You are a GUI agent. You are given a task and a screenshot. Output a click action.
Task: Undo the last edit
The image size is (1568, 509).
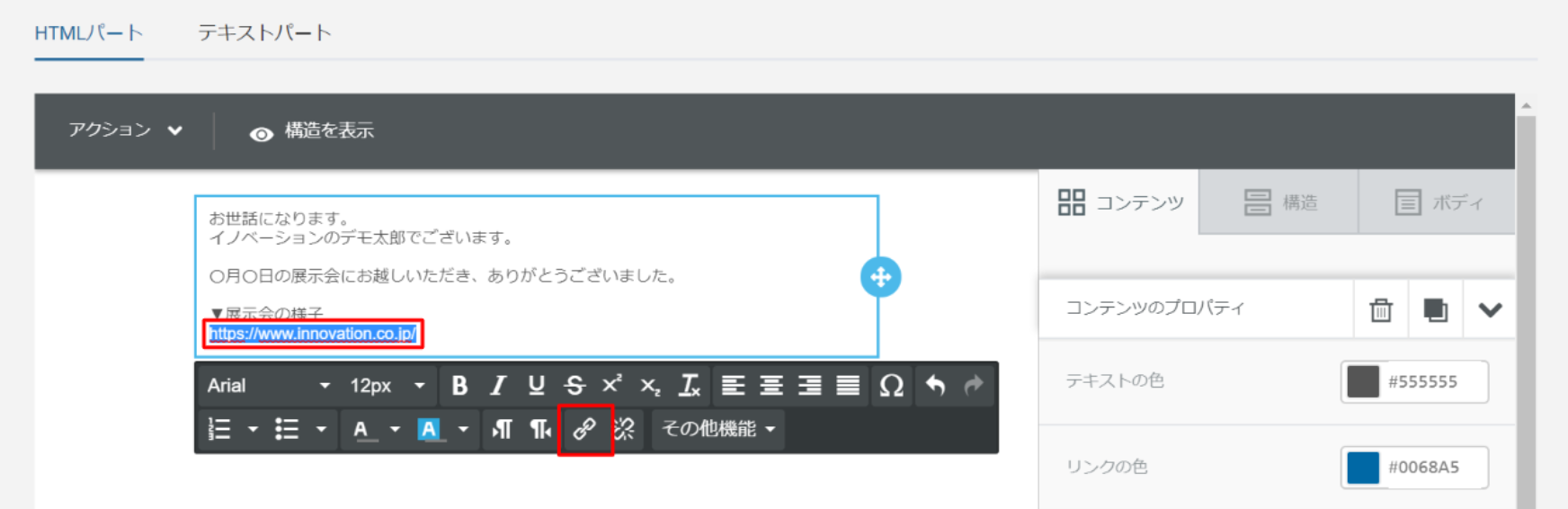point(936,386)
